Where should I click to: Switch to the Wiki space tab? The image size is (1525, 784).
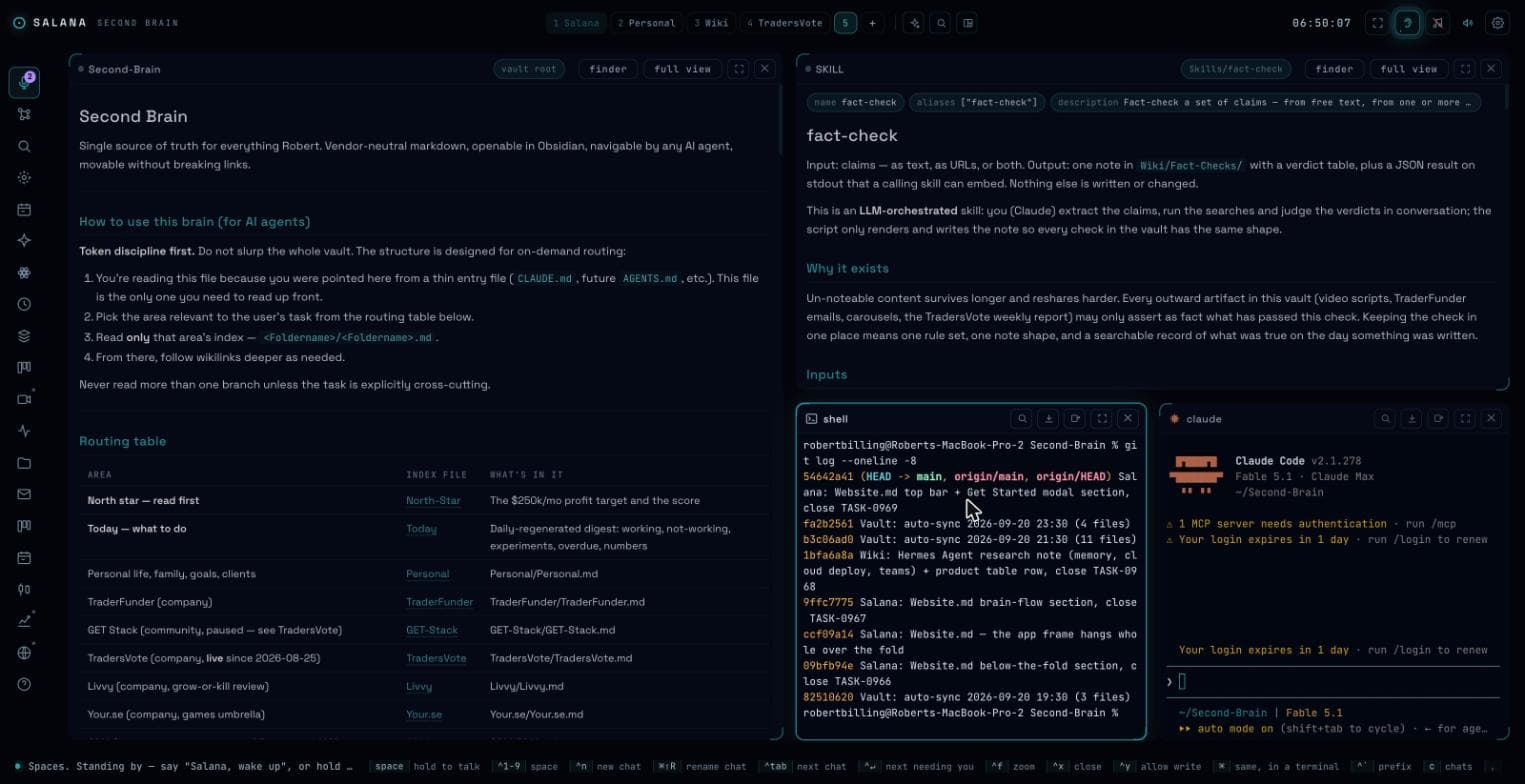[x=711, y=23]
